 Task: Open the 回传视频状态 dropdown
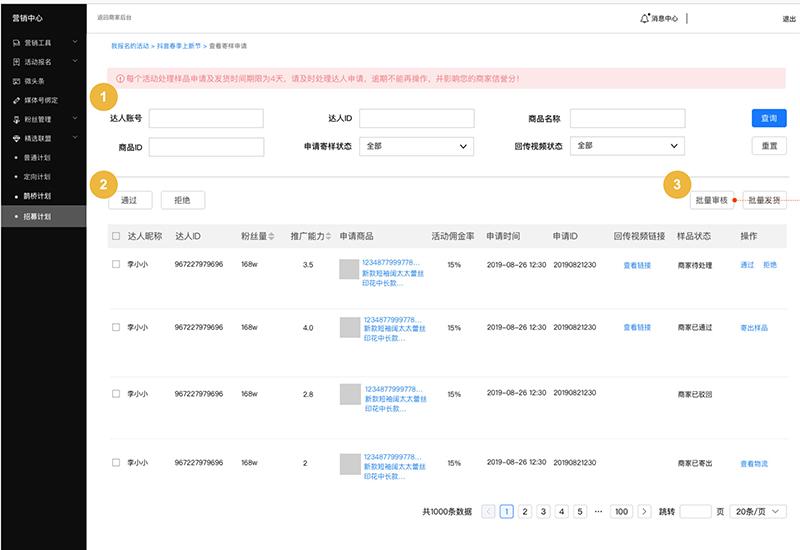(626, 146)
